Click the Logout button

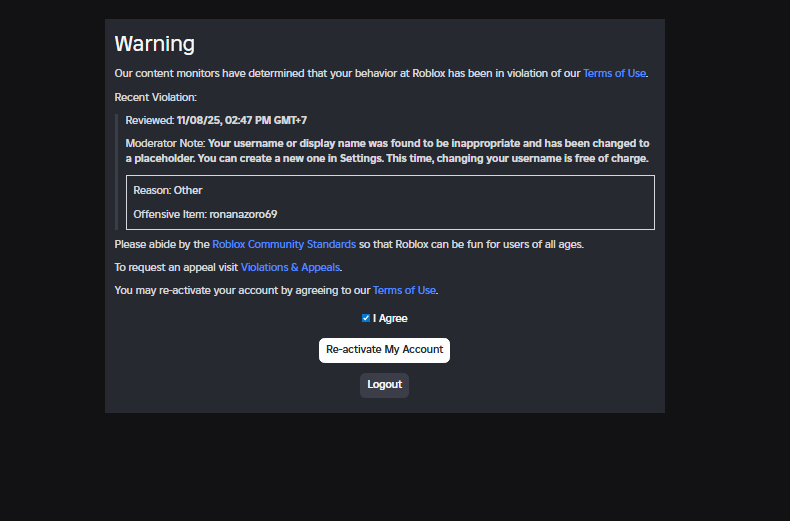point(384,384)
